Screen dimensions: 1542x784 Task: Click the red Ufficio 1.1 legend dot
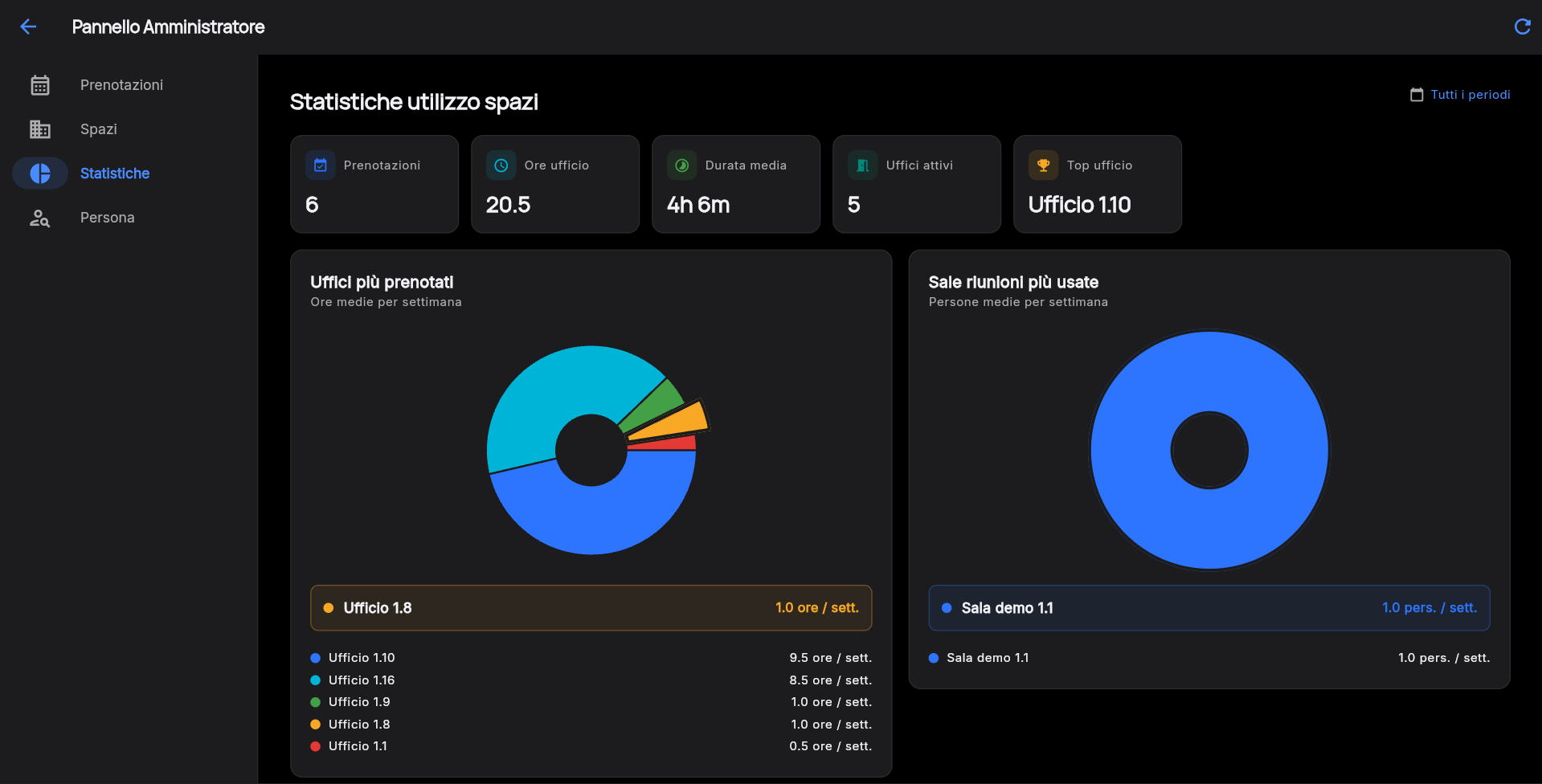315,746
